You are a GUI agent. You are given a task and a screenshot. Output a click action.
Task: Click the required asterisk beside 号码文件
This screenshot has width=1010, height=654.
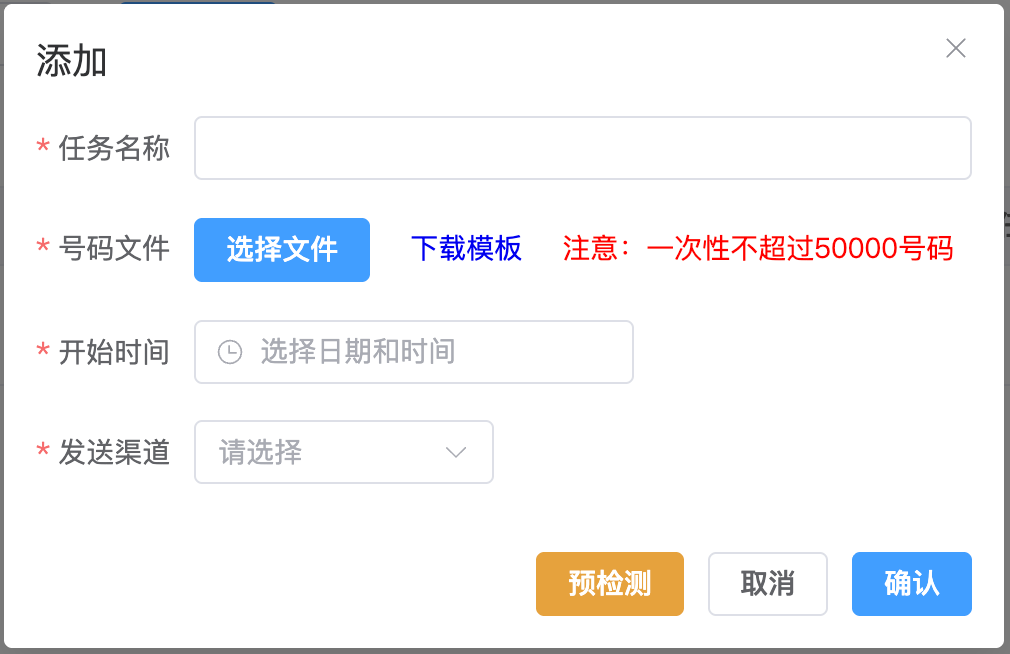tap(43, 250)
